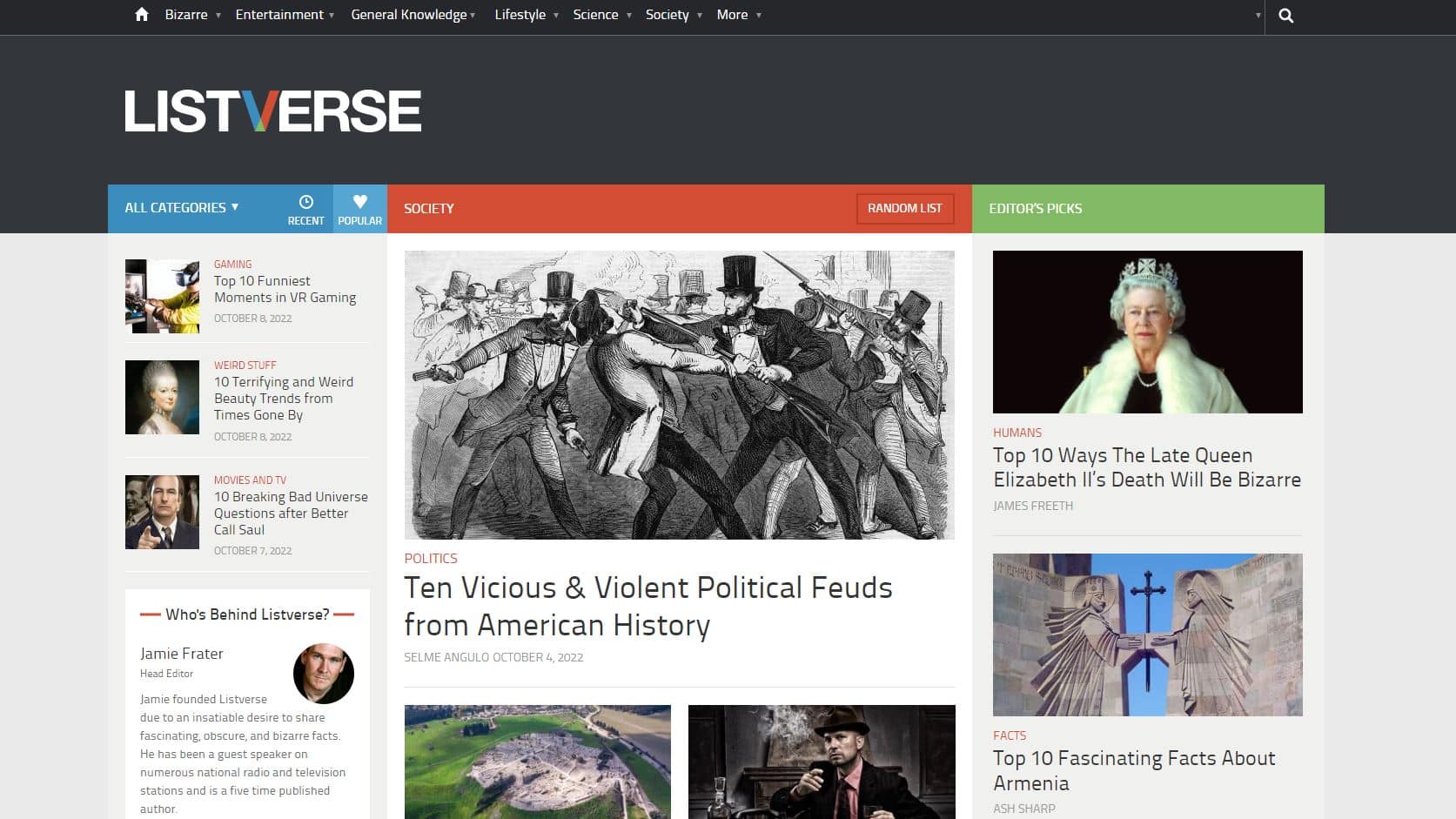Click author name James Freeth
The width and height of the screenshot is (1456, 819).
click(1033, 506)
